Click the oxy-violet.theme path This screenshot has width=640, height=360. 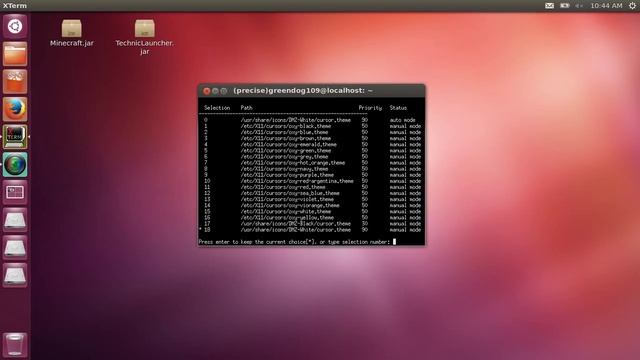coord(287,200)
